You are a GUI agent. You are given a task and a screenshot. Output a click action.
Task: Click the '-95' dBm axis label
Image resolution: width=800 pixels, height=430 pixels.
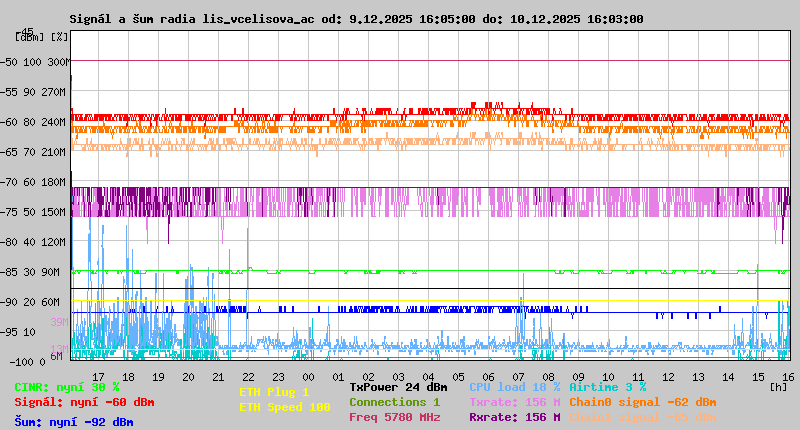(x=9, y=332)
